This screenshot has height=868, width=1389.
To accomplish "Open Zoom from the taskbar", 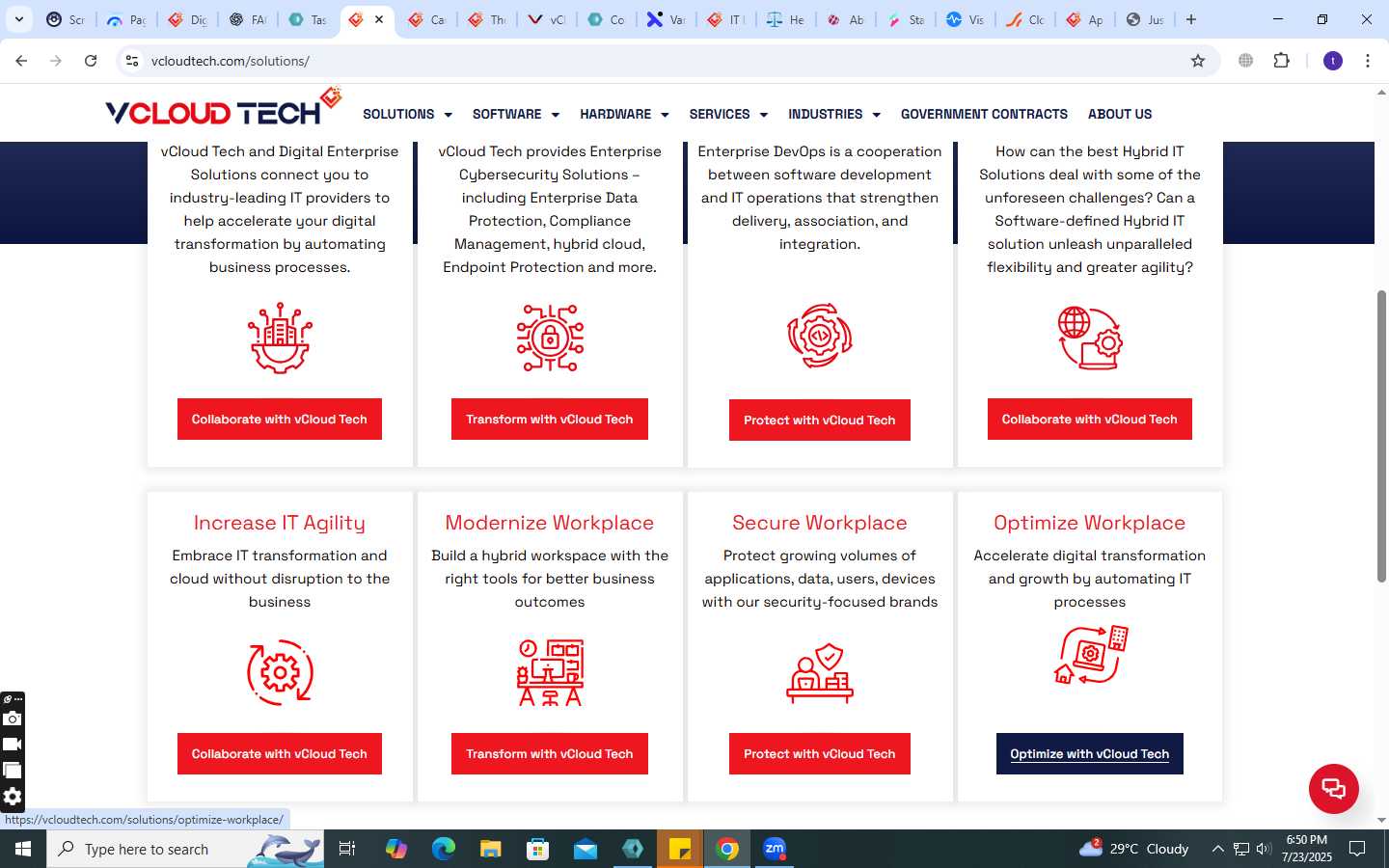I will (x=775, y=849).
